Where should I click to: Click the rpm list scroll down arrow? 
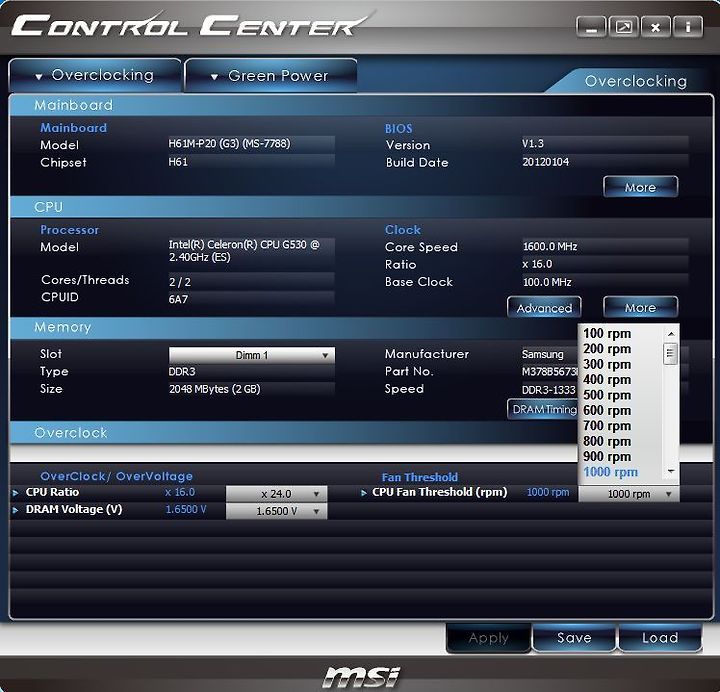point(671,471)
